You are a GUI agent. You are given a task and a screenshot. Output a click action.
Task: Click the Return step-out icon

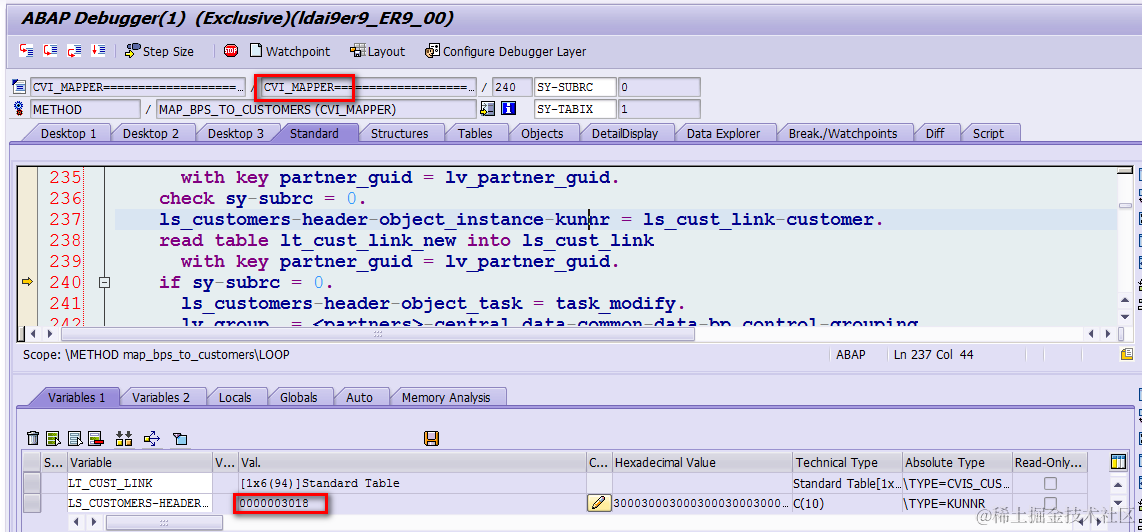[x=74, y=50]
